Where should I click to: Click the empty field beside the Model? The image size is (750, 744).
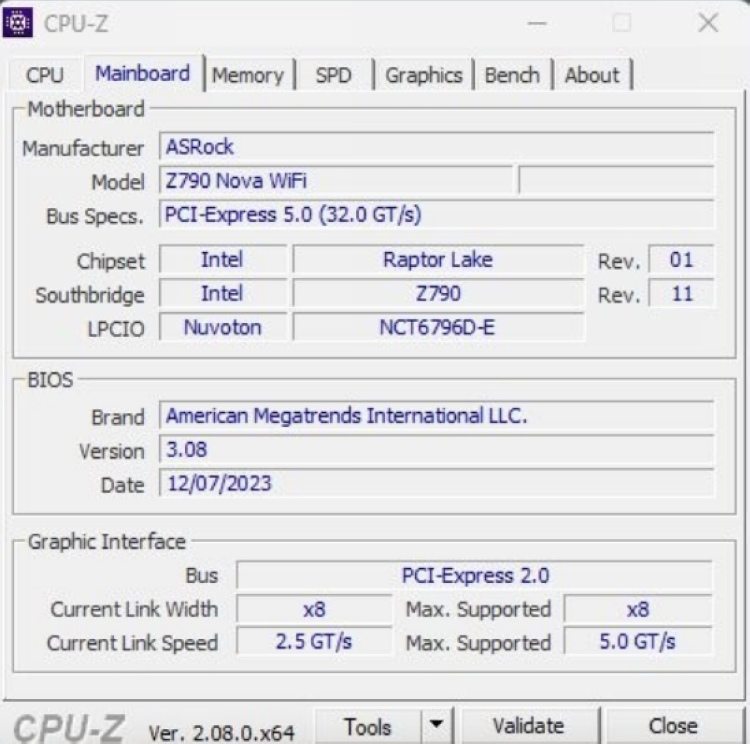(617, 180)
